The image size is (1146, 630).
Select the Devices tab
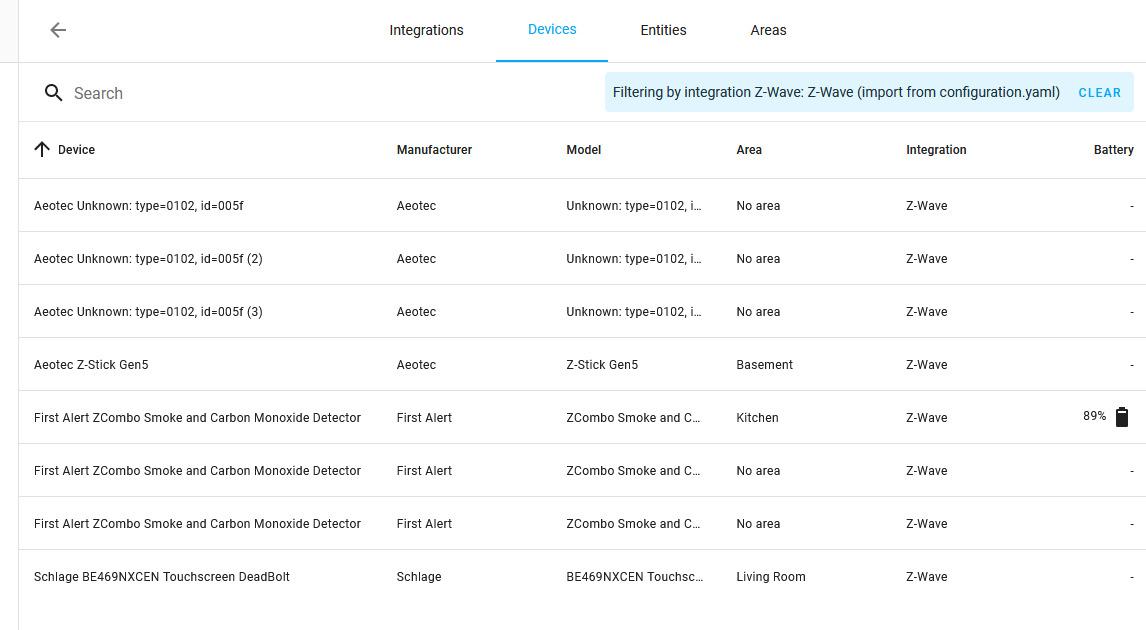(x=552, y=29)
